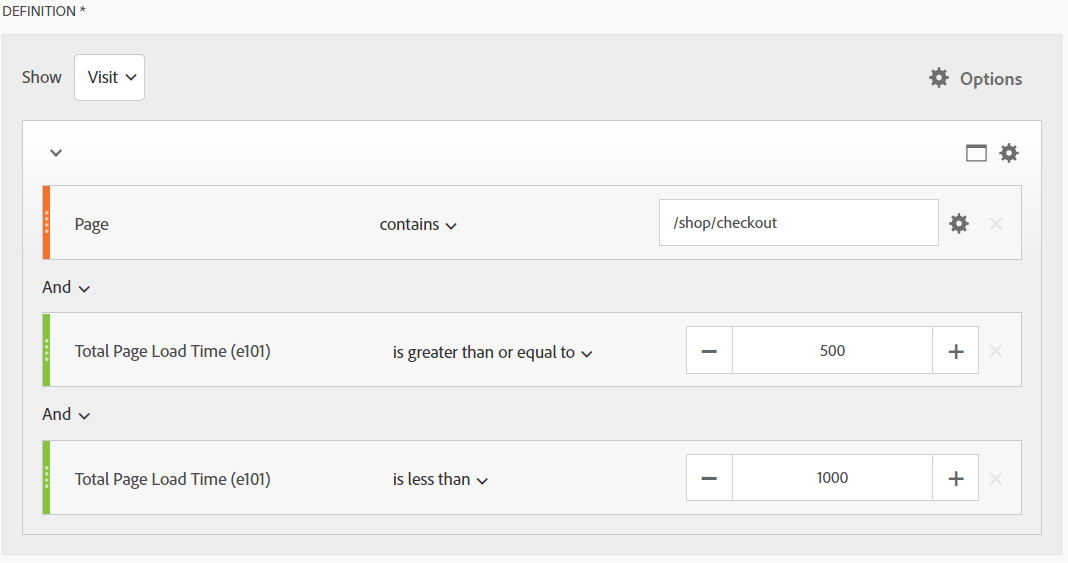Image resolution: width=1068 pixels, height=563 pixels.
Task: Open 'is greater than or equal to' dropdown
Action: pyautogui.click(x=492, y=353)
